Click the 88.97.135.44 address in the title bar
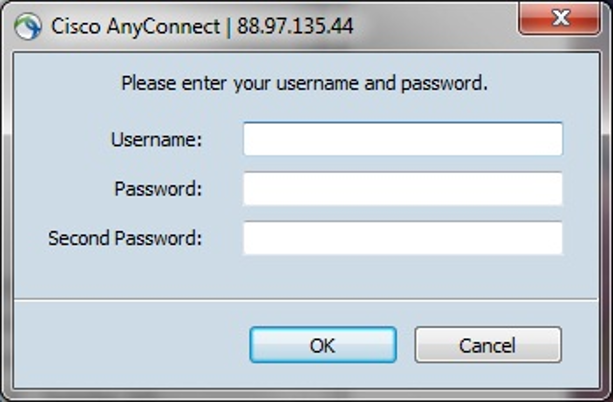Viewport: 613px width, 402px height. pyautogui.click(x=295, y=27)
